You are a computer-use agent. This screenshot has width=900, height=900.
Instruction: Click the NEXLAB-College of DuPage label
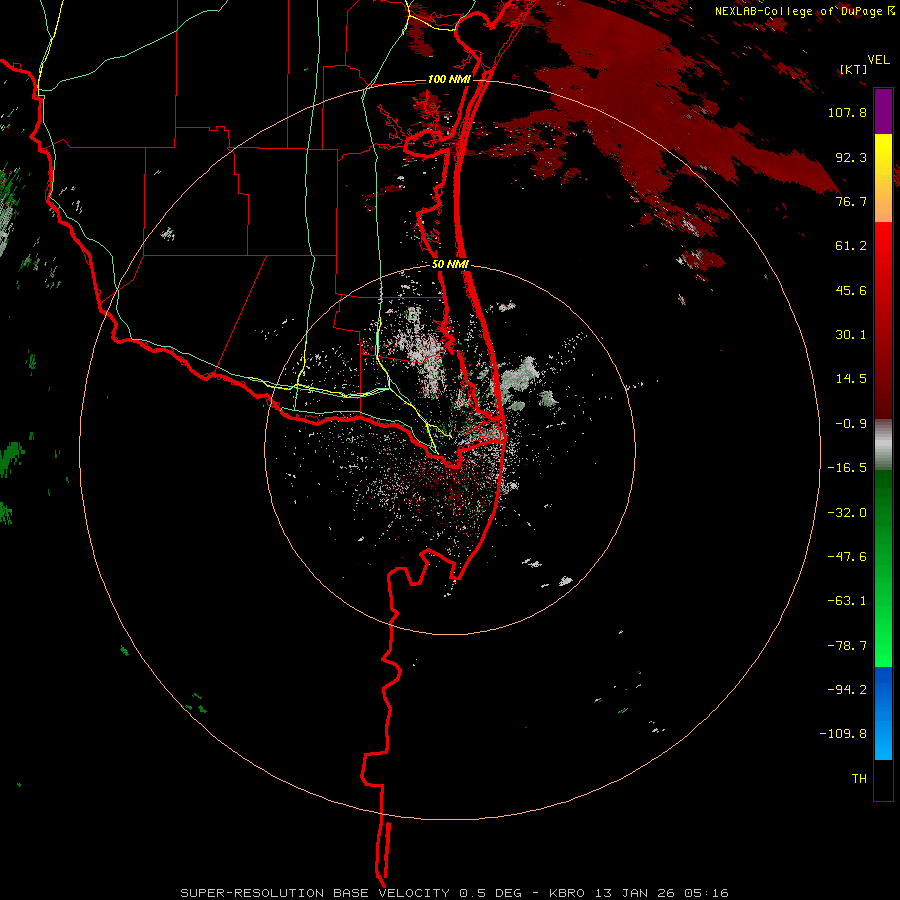pos(804,11)
